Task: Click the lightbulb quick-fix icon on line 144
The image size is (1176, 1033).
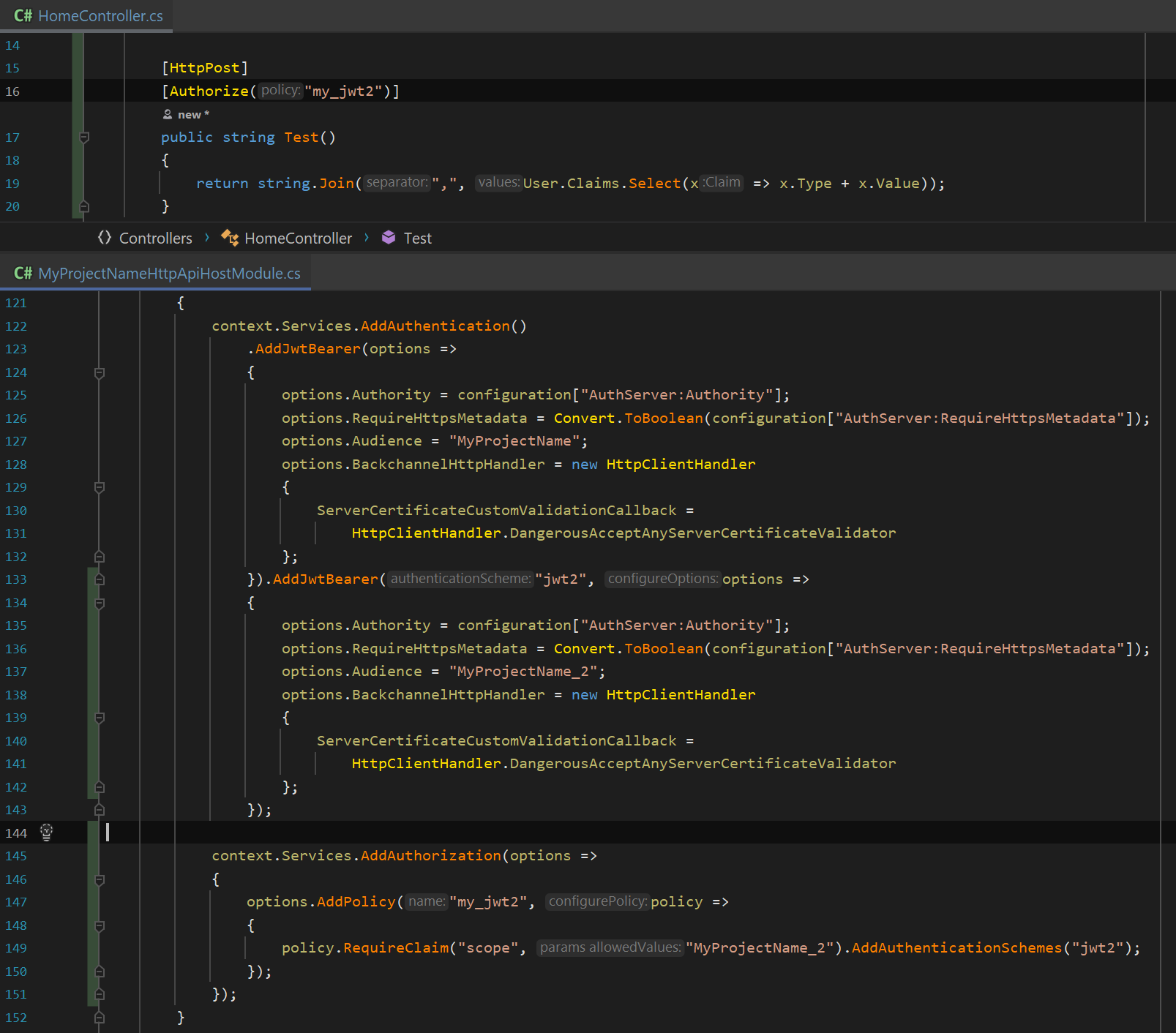Action: click(x=46, y=832)
